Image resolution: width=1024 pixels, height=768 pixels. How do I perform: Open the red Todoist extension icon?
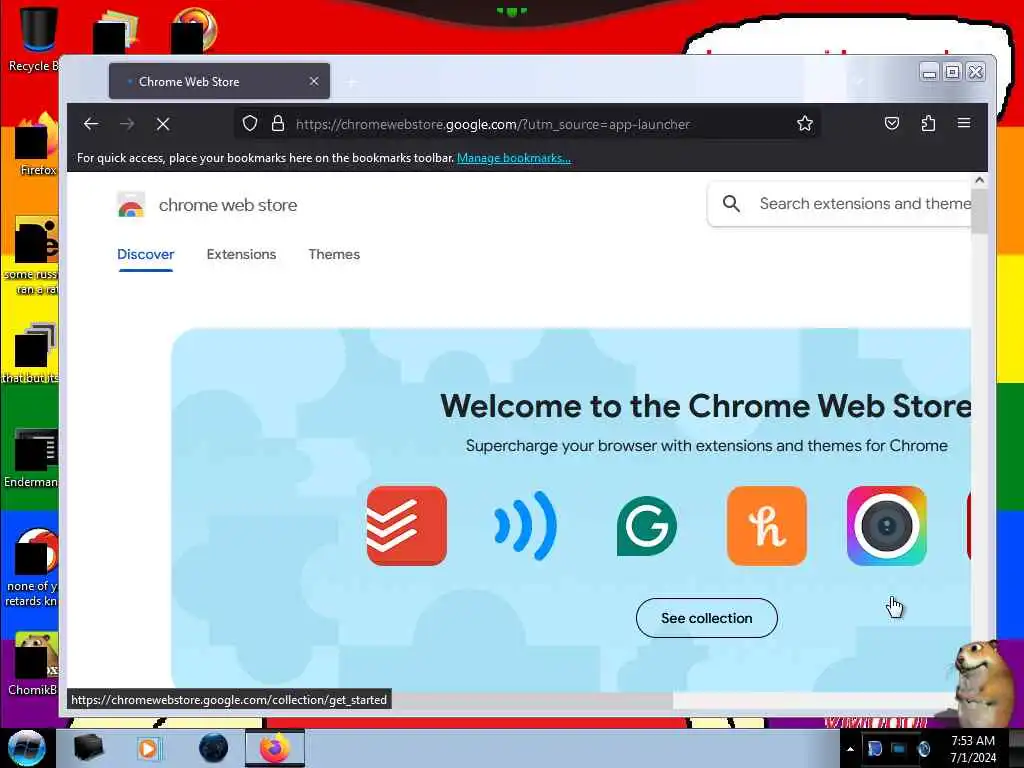pyautogui.click(x=407, y=526)
